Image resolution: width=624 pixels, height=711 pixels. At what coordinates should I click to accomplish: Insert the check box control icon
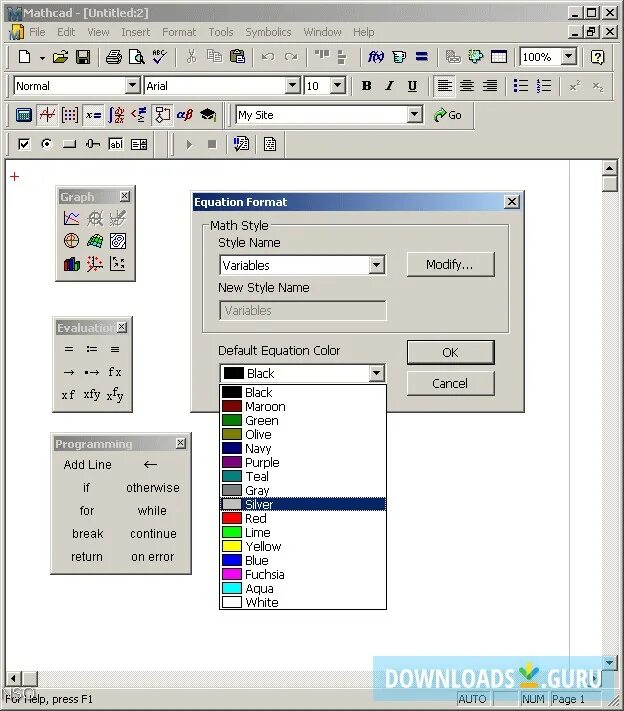tap(24, 144)
